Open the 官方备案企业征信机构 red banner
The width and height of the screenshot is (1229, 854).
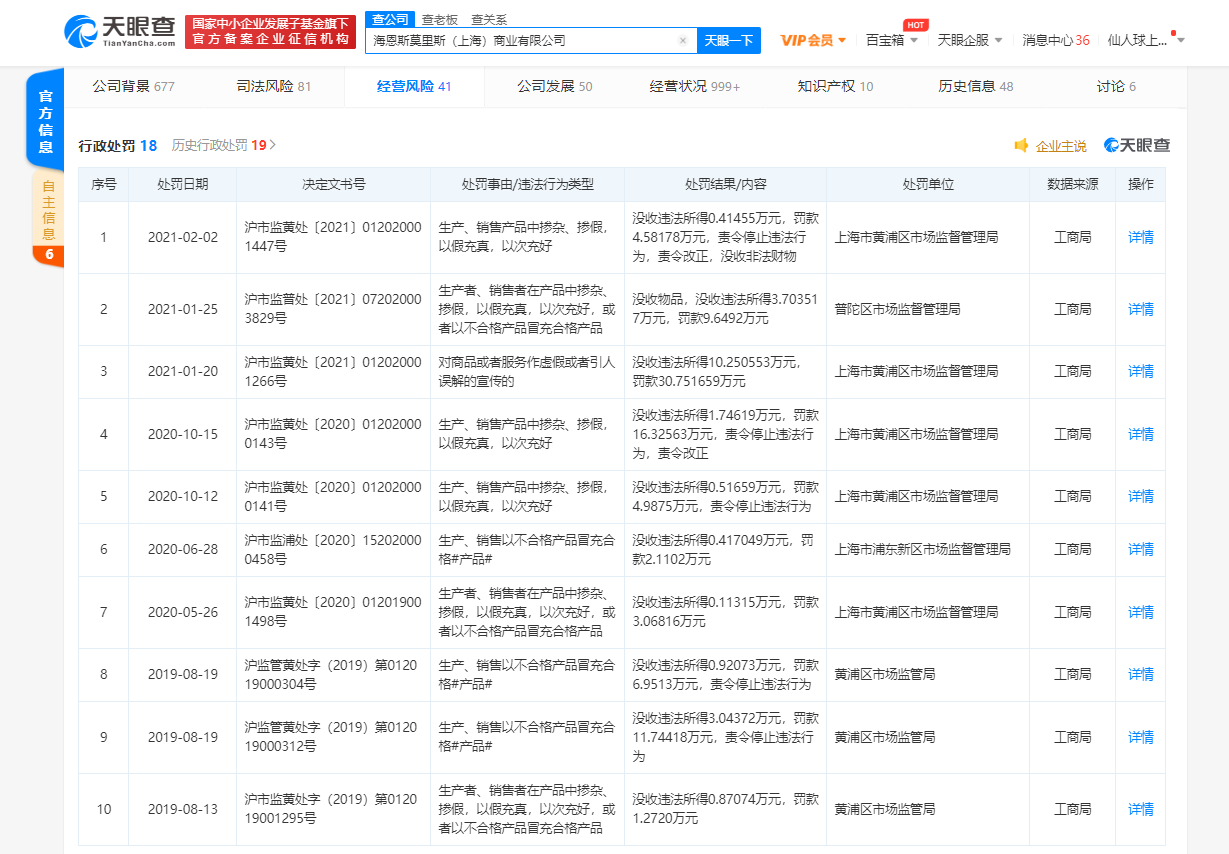(x=270, y=32)
